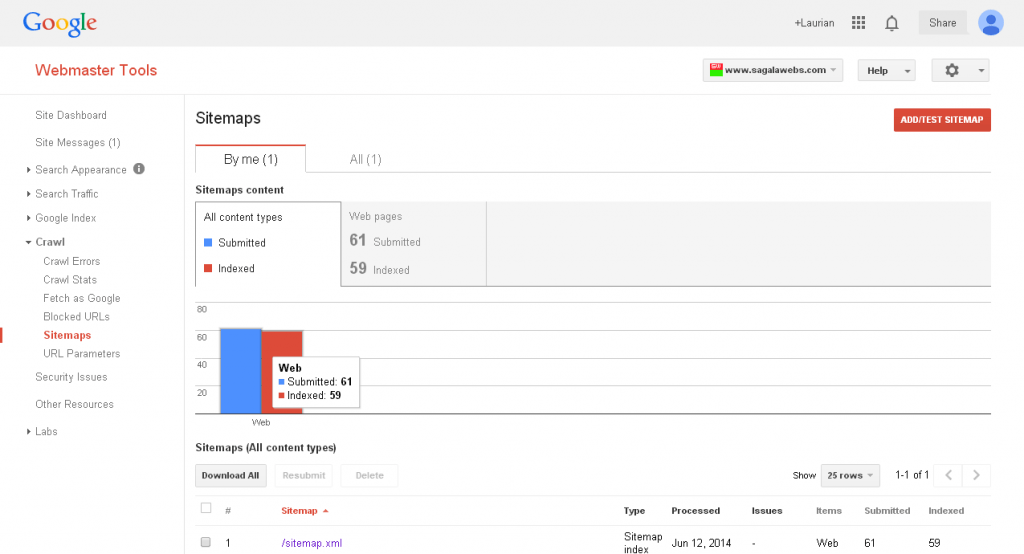1024x554 pixels.
Task: Open Crawl Stats
Action: [x=70, y=280]
